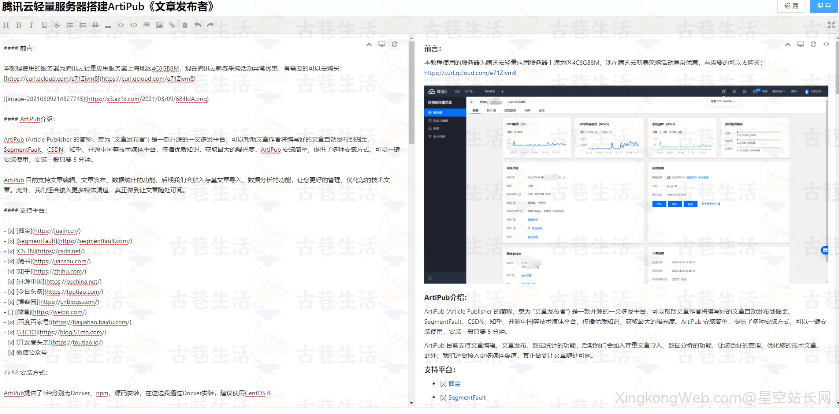This screenshot has height=414, width=839.
Task: Toggle fullscreen mode of the editor
Action: (x=832, y=25)
